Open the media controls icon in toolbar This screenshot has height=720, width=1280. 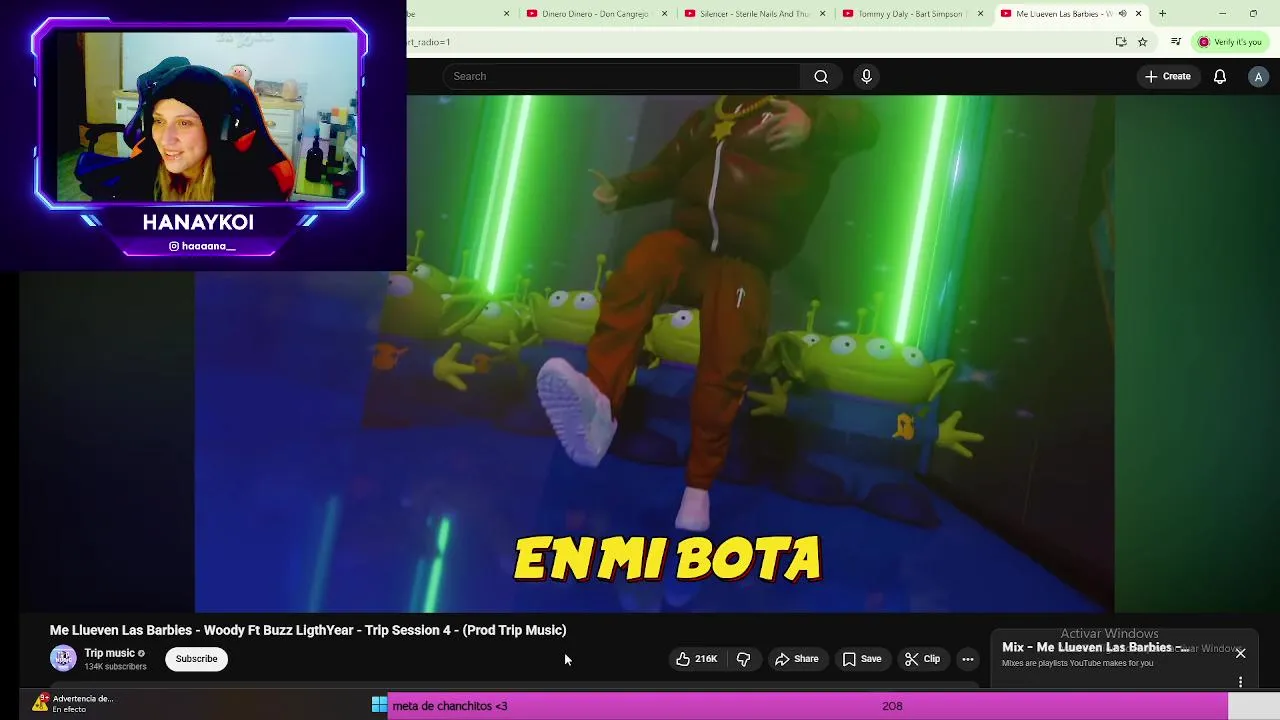(1176, 42)
